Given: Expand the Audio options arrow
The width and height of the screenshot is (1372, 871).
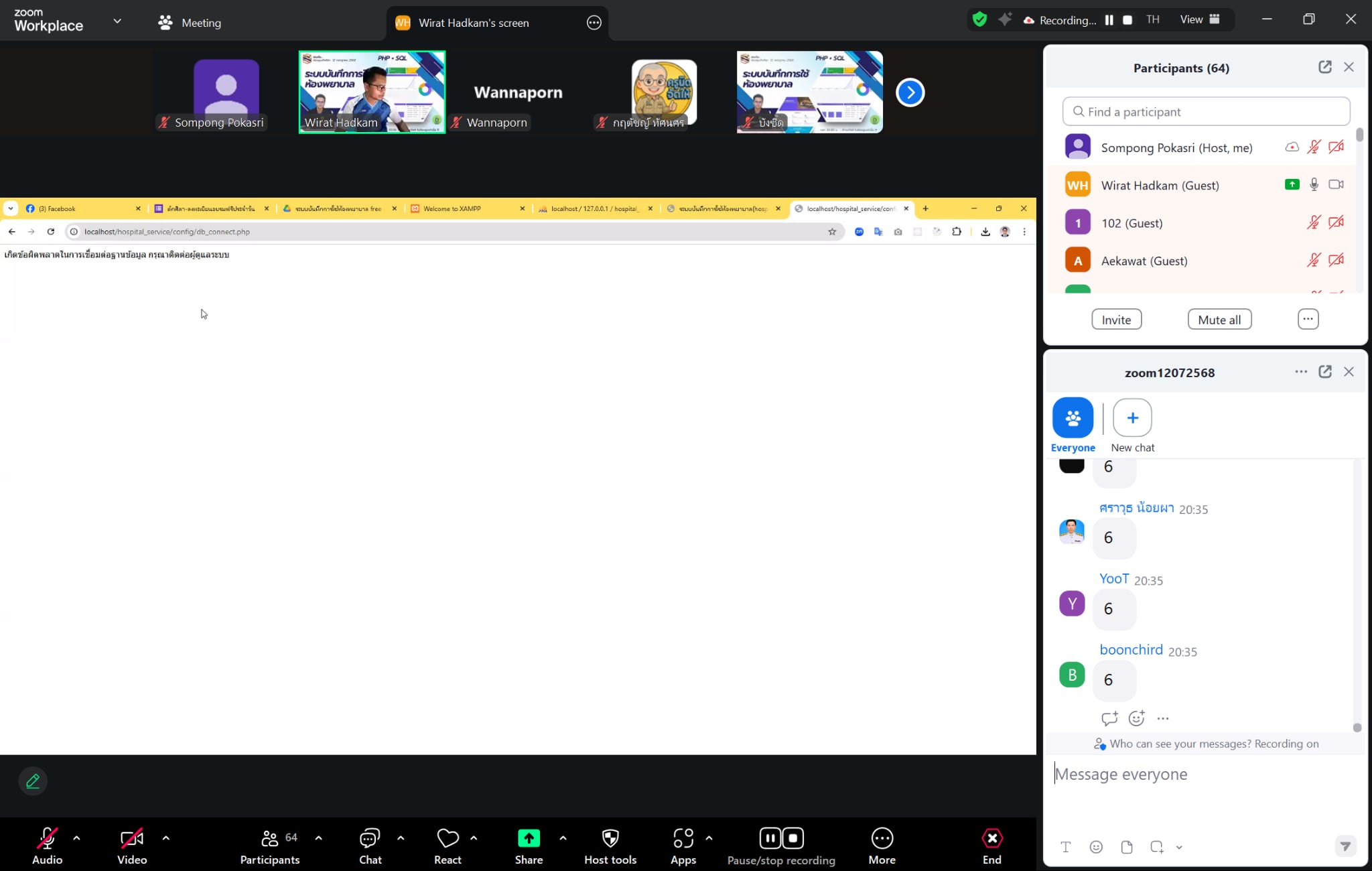Looking at the screenshot, I should pyautogui.click(x=76, y=838).
